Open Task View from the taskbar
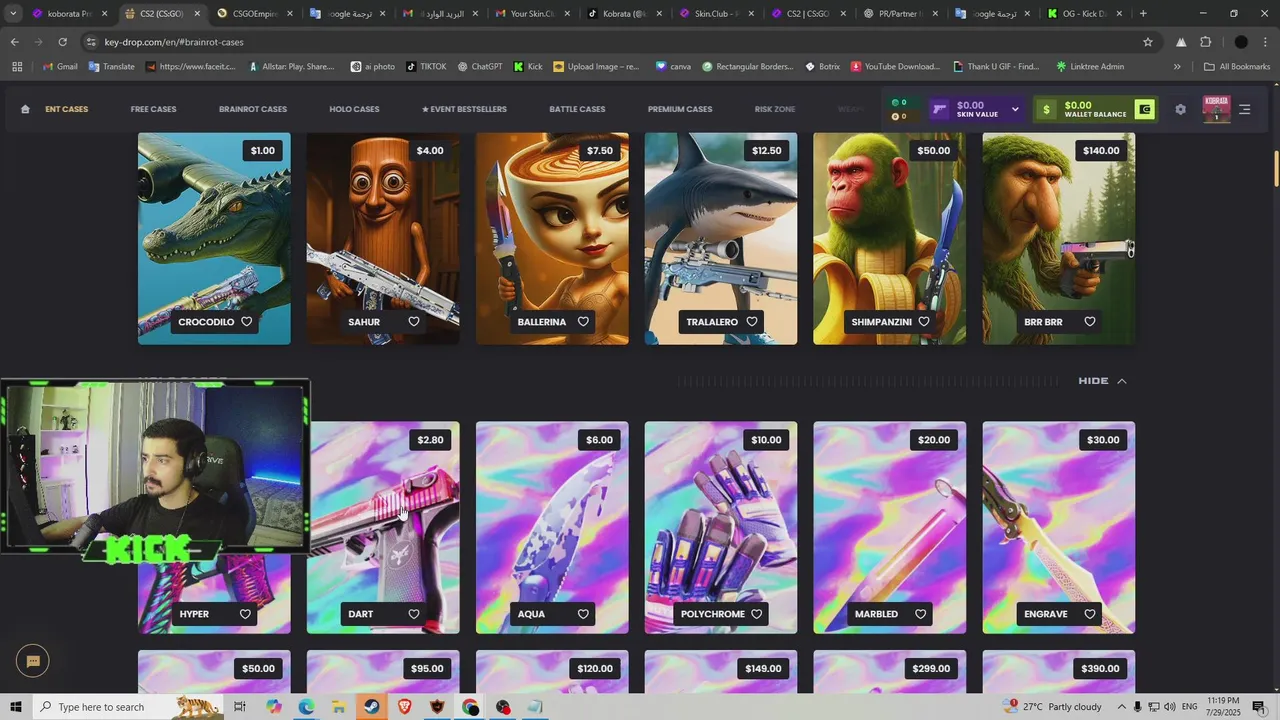Screen dimensions: 1280x720 click(x=240, y=707)
